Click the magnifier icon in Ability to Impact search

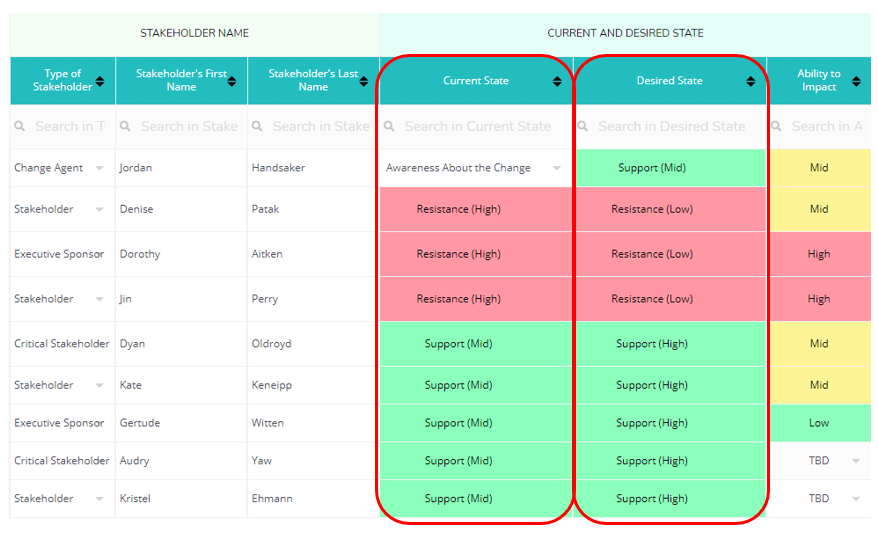tap(778, 127)
